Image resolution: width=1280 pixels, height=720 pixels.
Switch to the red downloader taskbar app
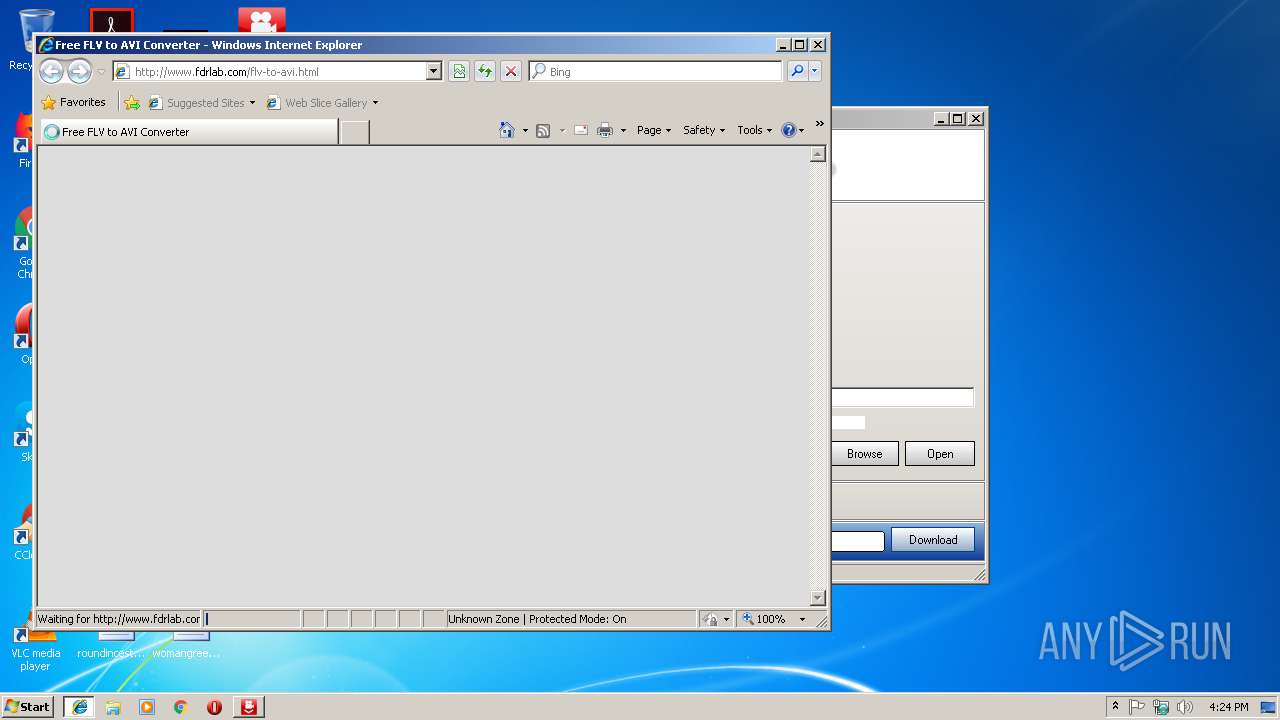coord(249,707)
